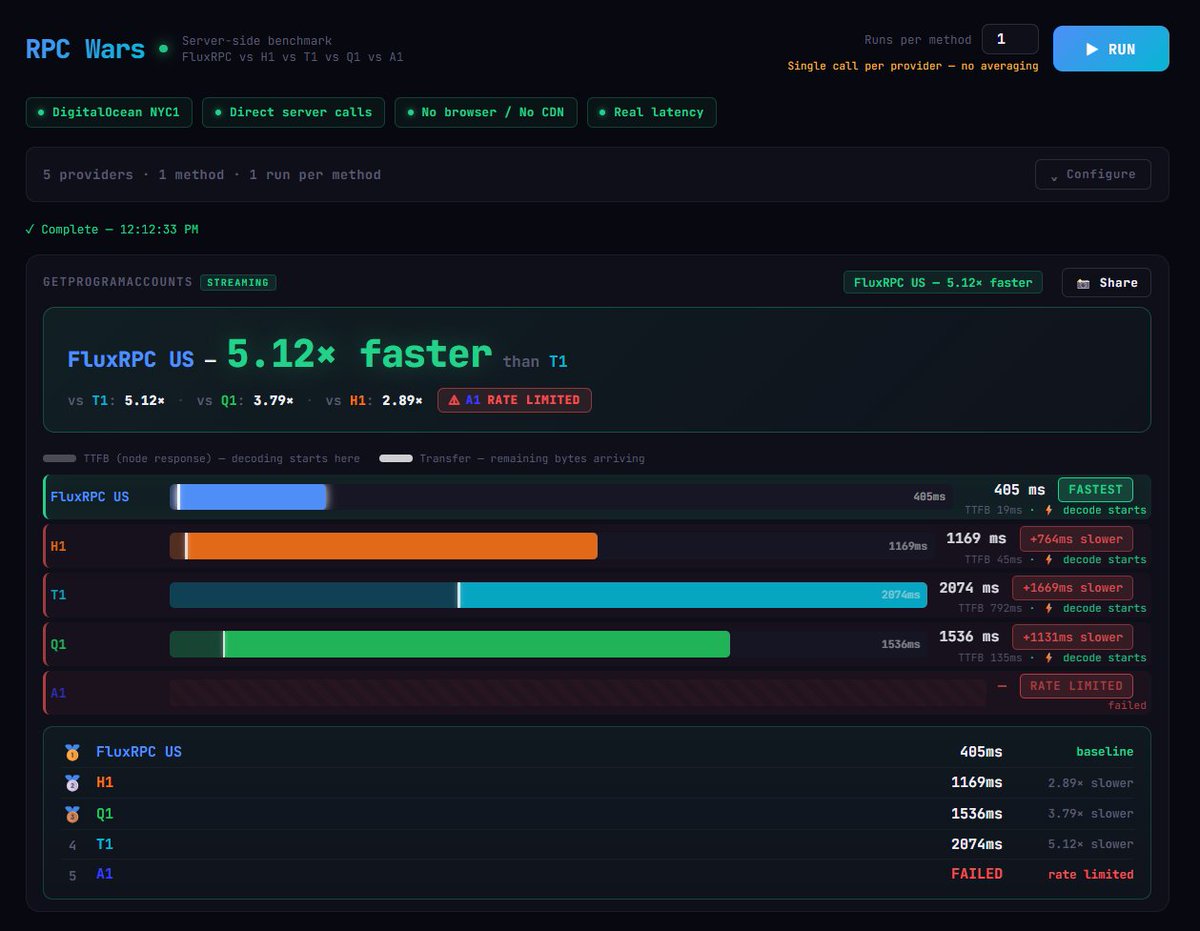Click the 405 ms result value
Image resolution: width=1200 pixels, height=931 pixels.
[1019, 490]
